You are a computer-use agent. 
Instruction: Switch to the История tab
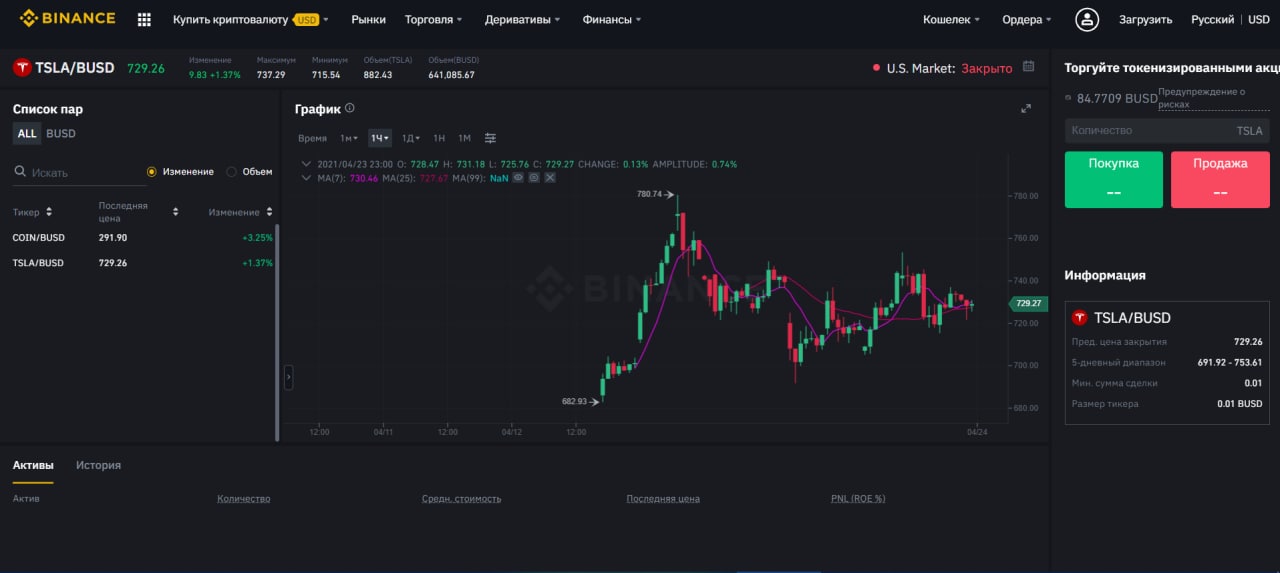pyautogui.click(x=98, y=465)
